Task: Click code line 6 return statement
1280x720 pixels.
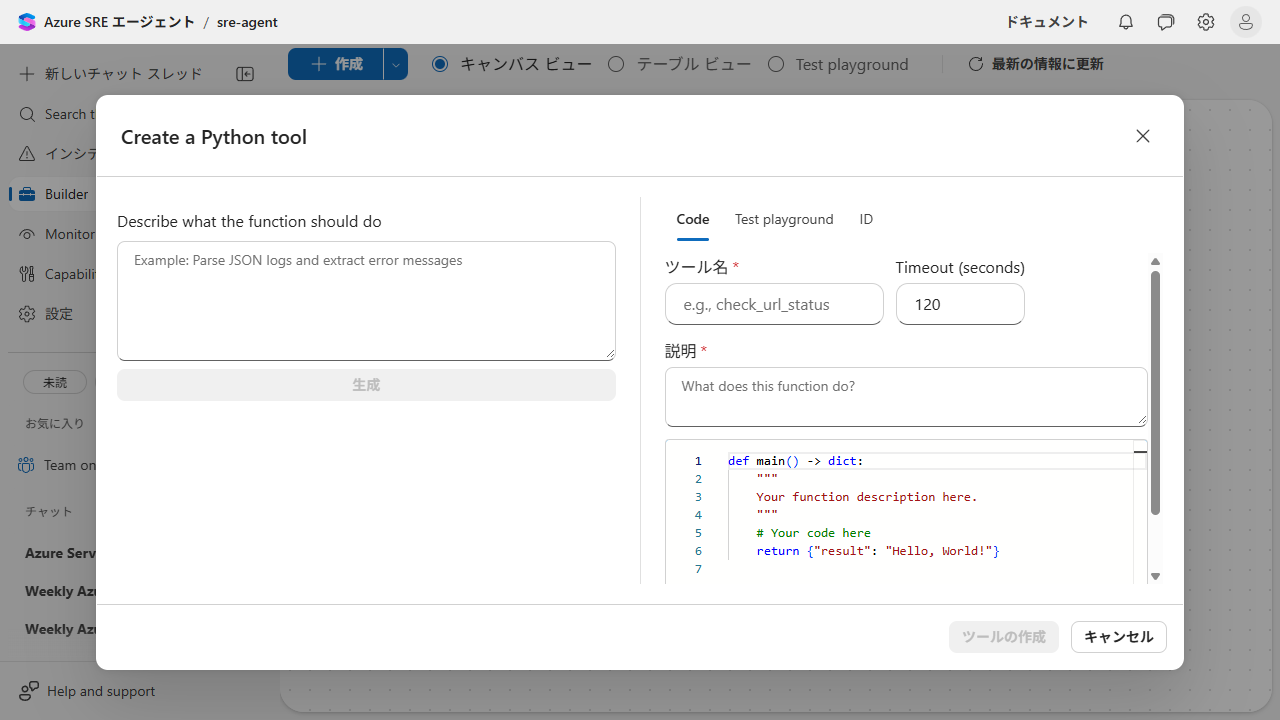Action: (x=878, y=551)
